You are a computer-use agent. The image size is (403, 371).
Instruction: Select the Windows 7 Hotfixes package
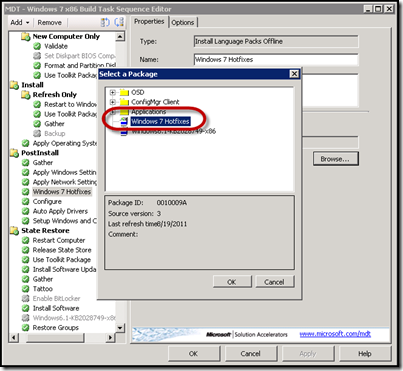[160, 121]
